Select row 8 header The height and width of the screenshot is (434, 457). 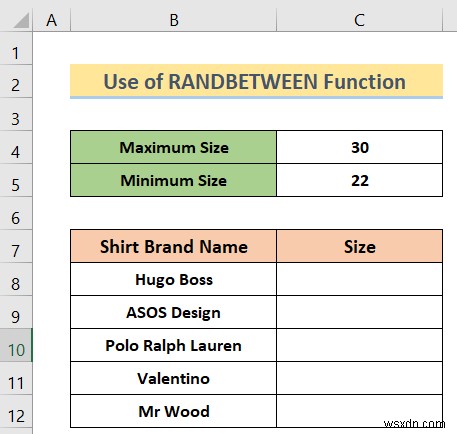click(16, 279)
